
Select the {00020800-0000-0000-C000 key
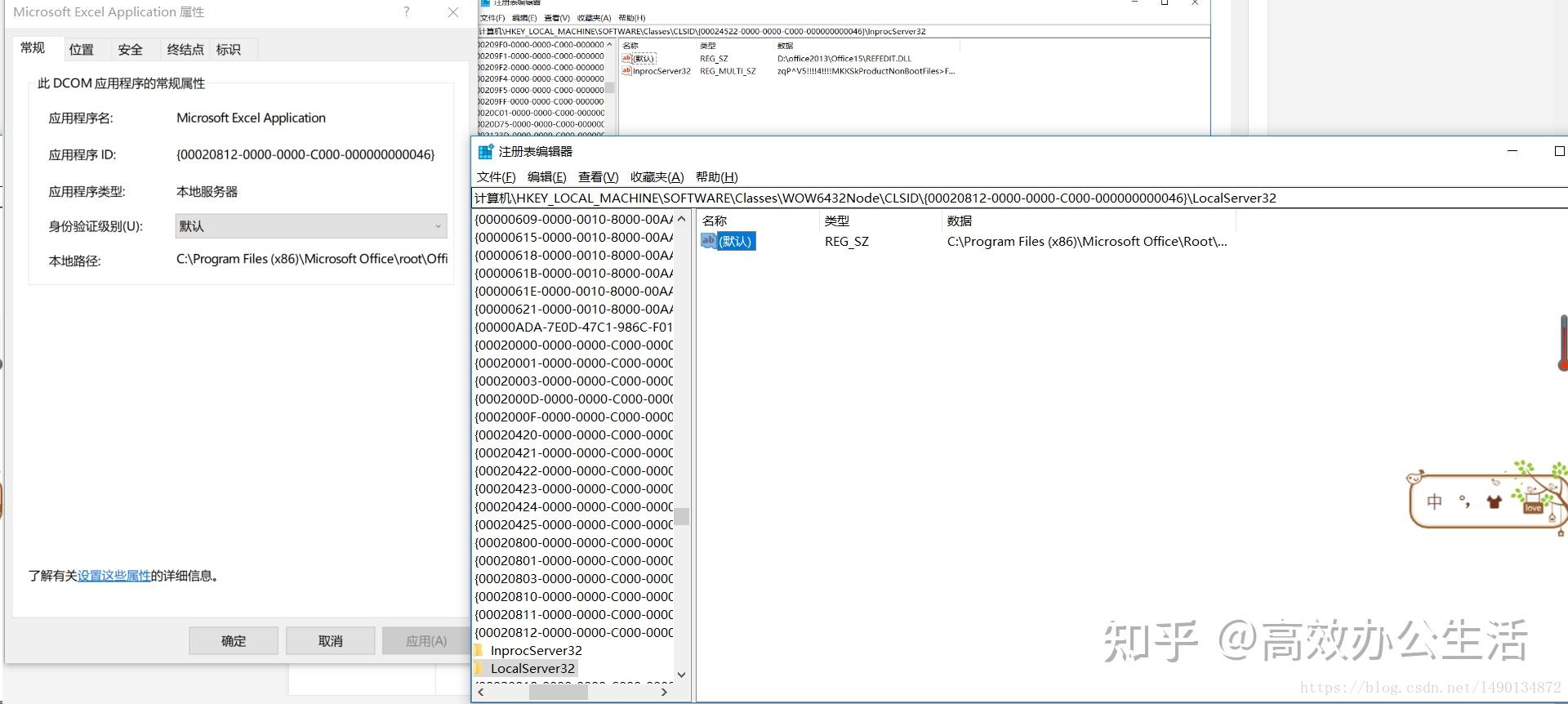coord(574,542)
